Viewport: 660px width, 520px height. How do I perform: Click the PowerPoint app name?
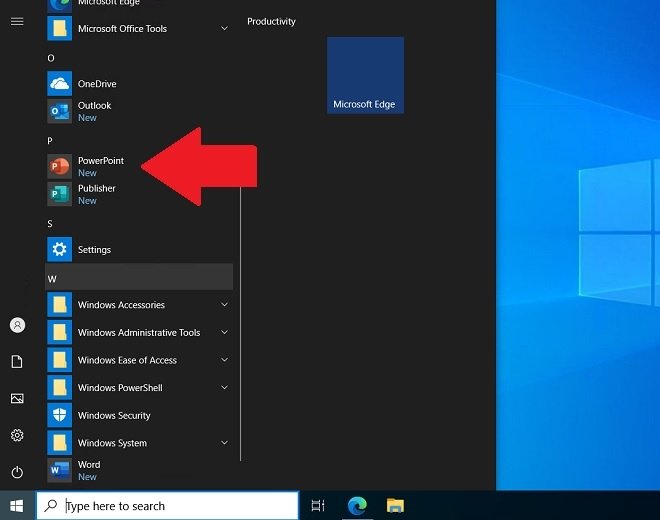click(101, 160)
